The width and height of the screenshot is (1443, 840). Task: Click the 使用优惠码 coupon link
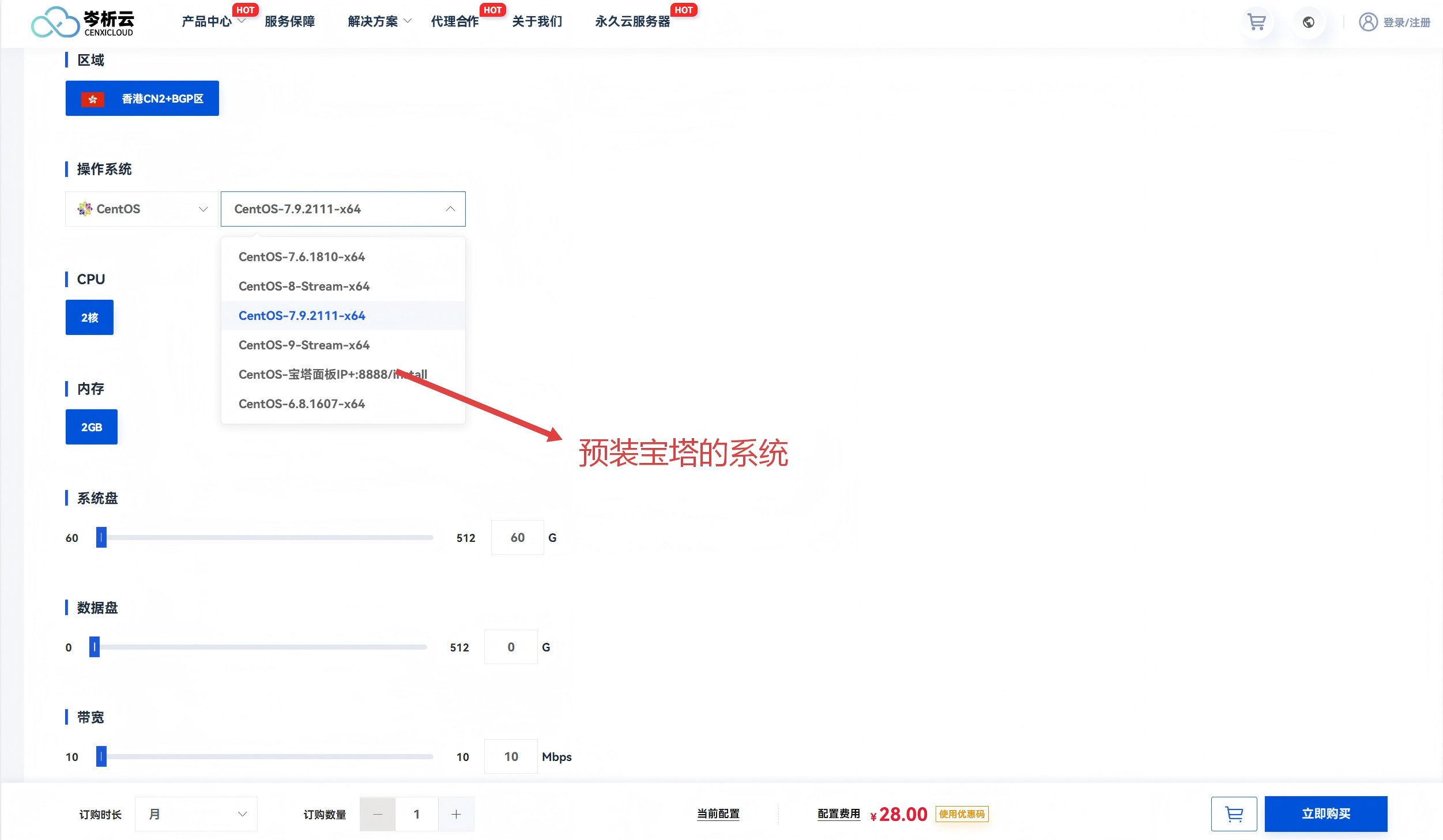pyautogui.click(x=961, y=813)
